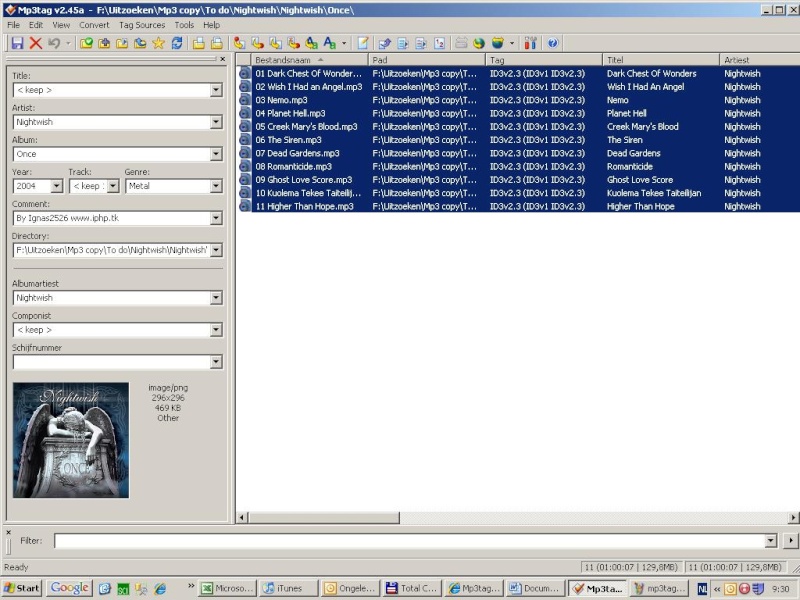
Task: Open the View menu
Action: 61,25
